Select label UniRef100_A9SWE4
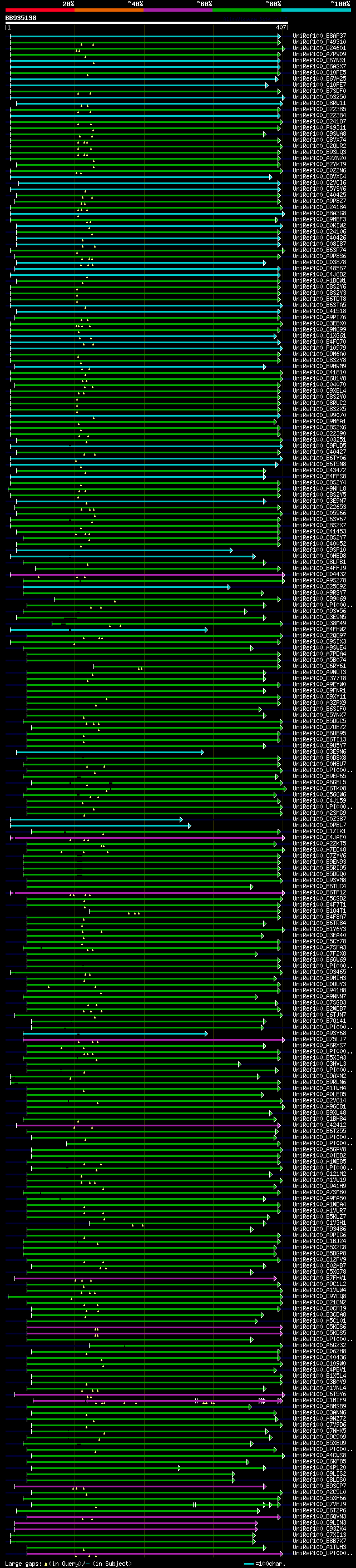 click(319, 647)
